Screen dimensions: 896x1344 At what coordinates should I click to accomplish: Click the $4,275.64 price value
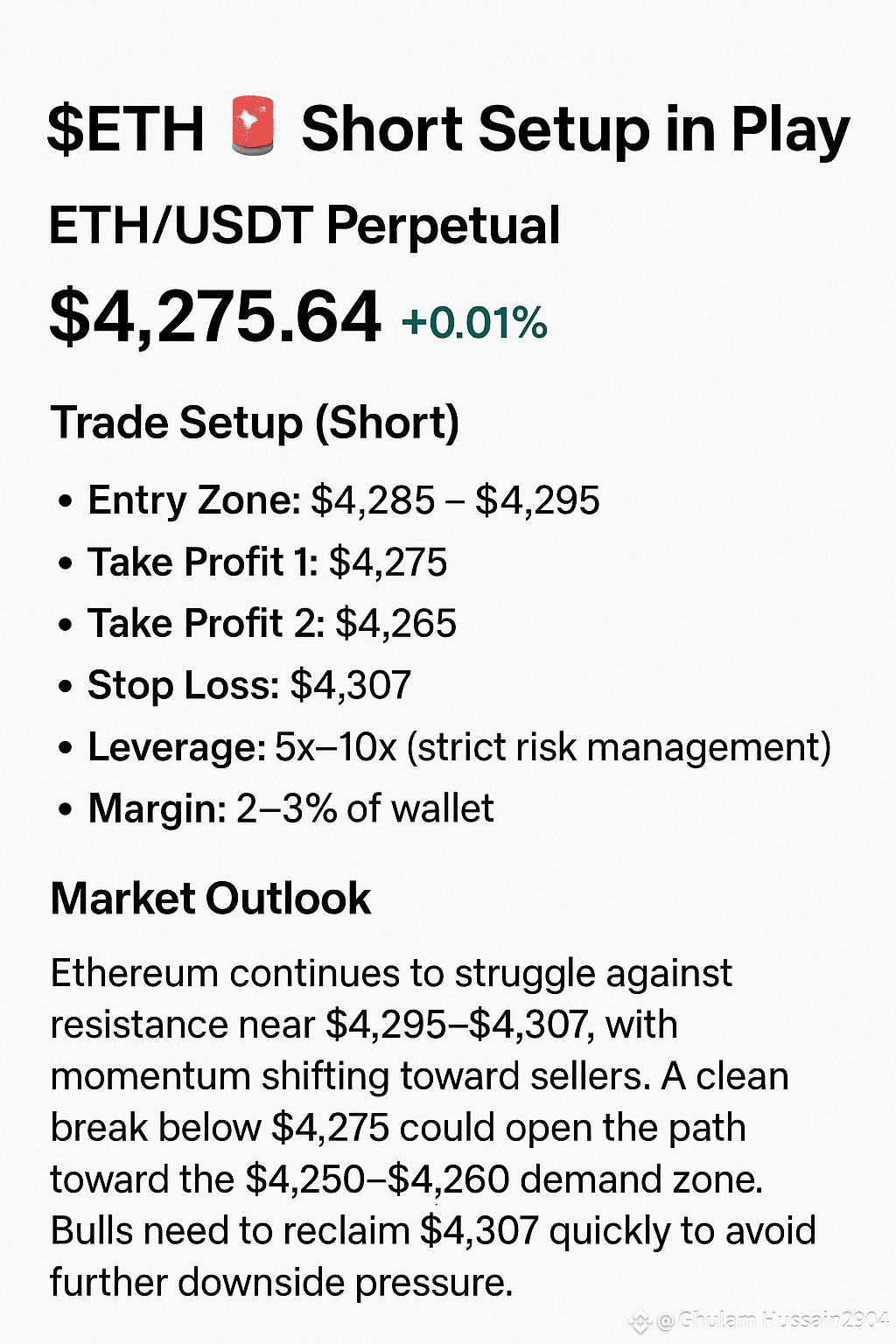click(x=215, y=316)
